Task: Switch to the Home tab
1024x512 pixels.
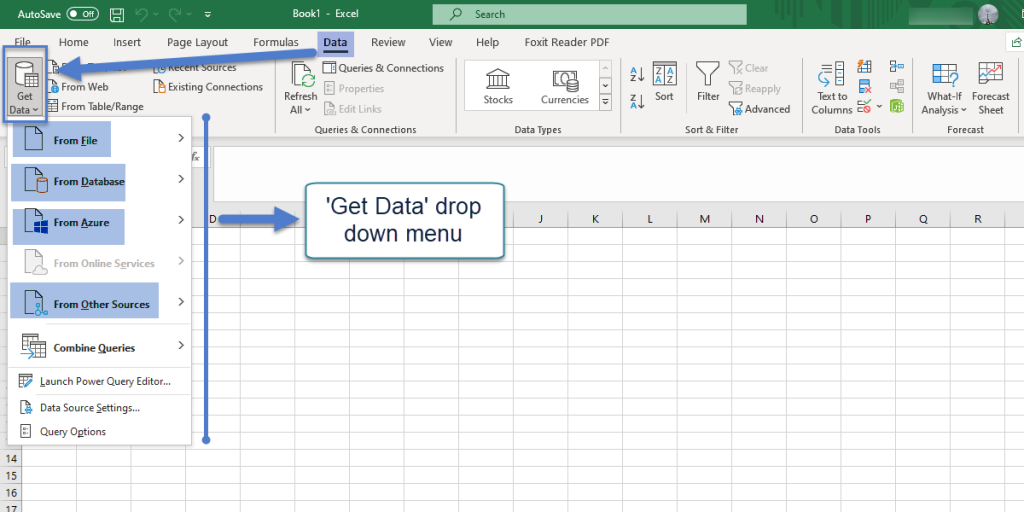Action: (x=74, y=42)
